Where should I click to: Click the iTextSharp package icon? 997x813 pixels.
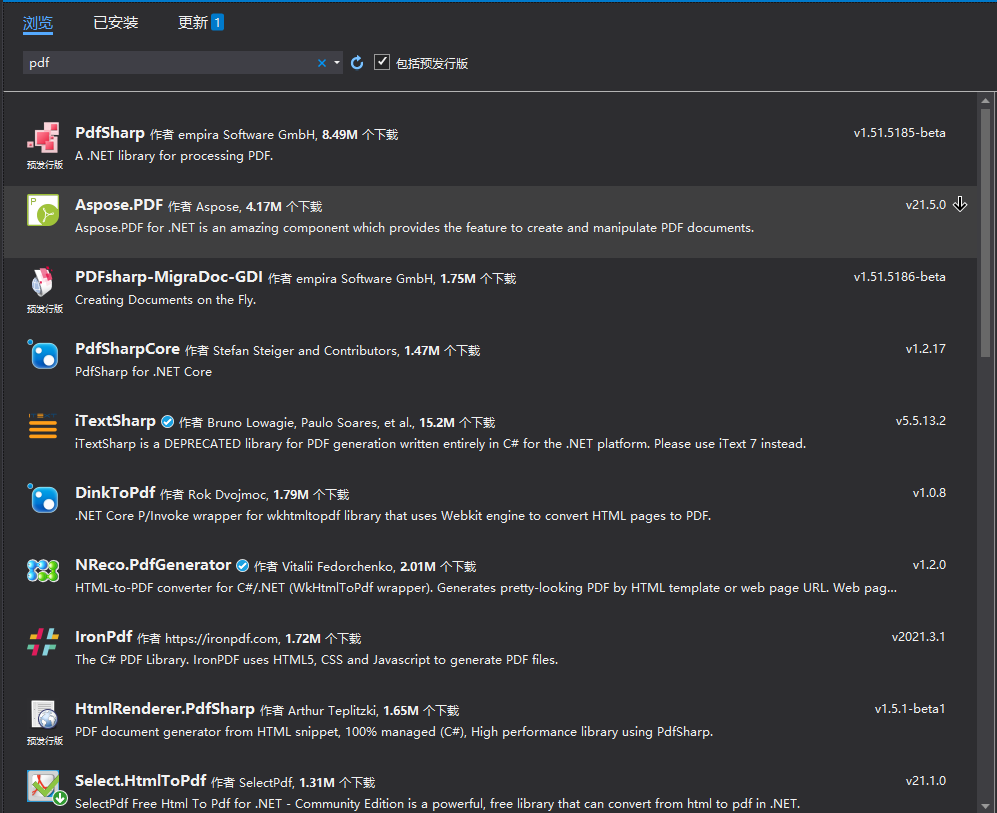44,428
